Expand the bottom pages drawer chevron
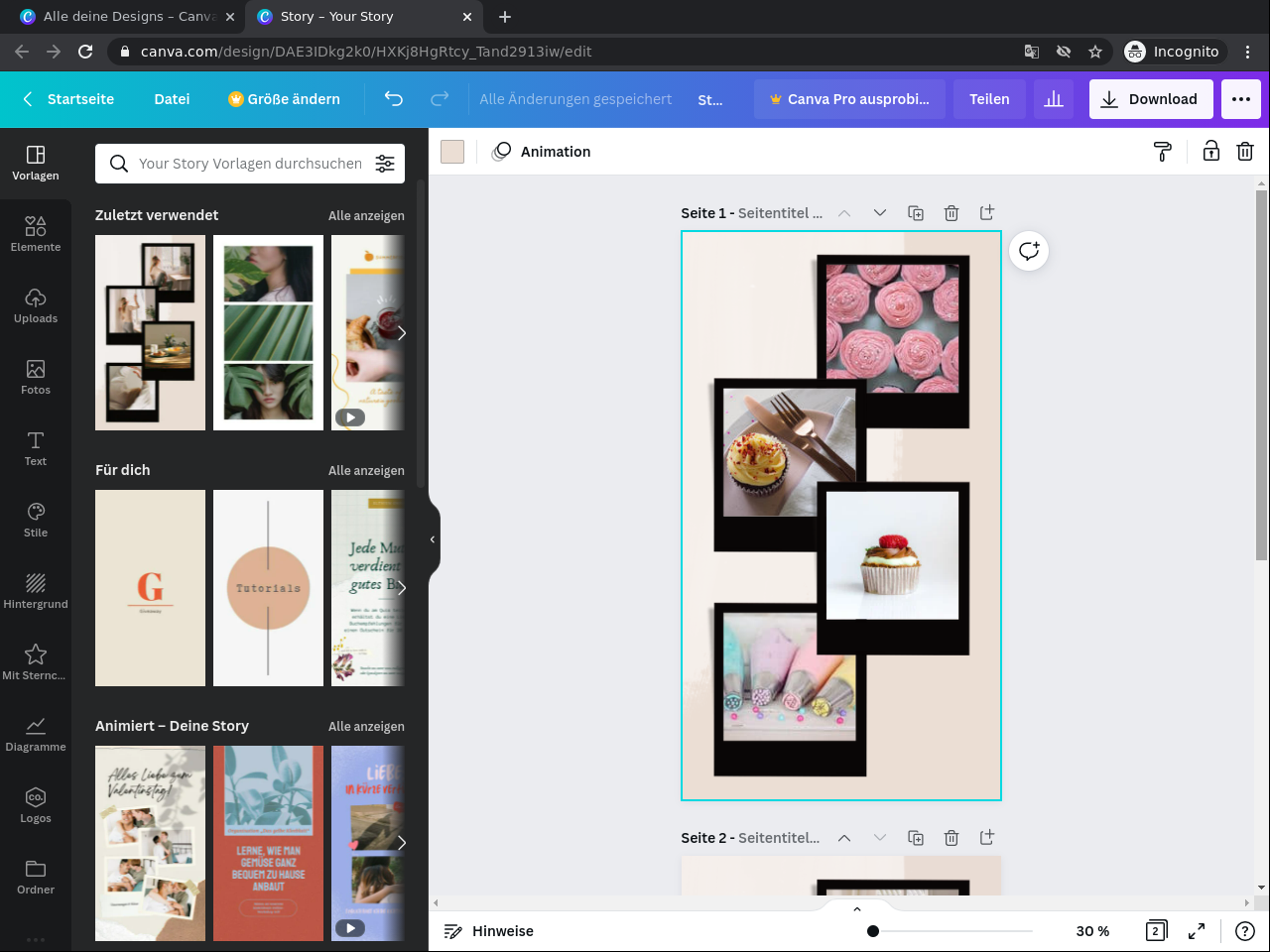This screenshot has height=952, width=1270. [857, 908]
